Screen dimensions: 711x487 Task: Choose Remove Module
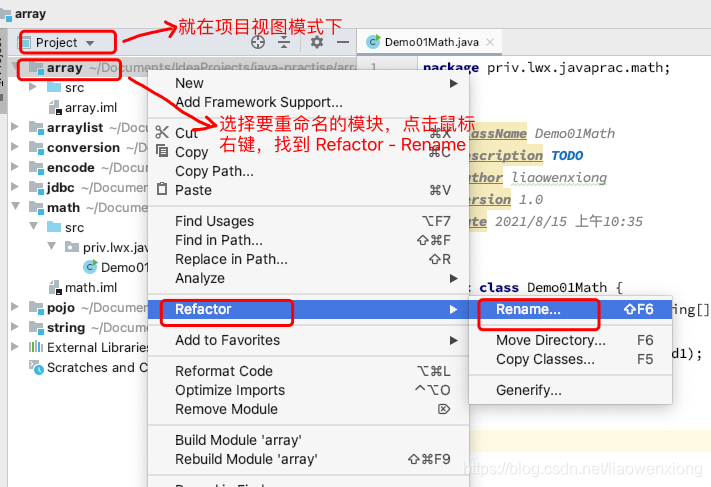(308, 409)
